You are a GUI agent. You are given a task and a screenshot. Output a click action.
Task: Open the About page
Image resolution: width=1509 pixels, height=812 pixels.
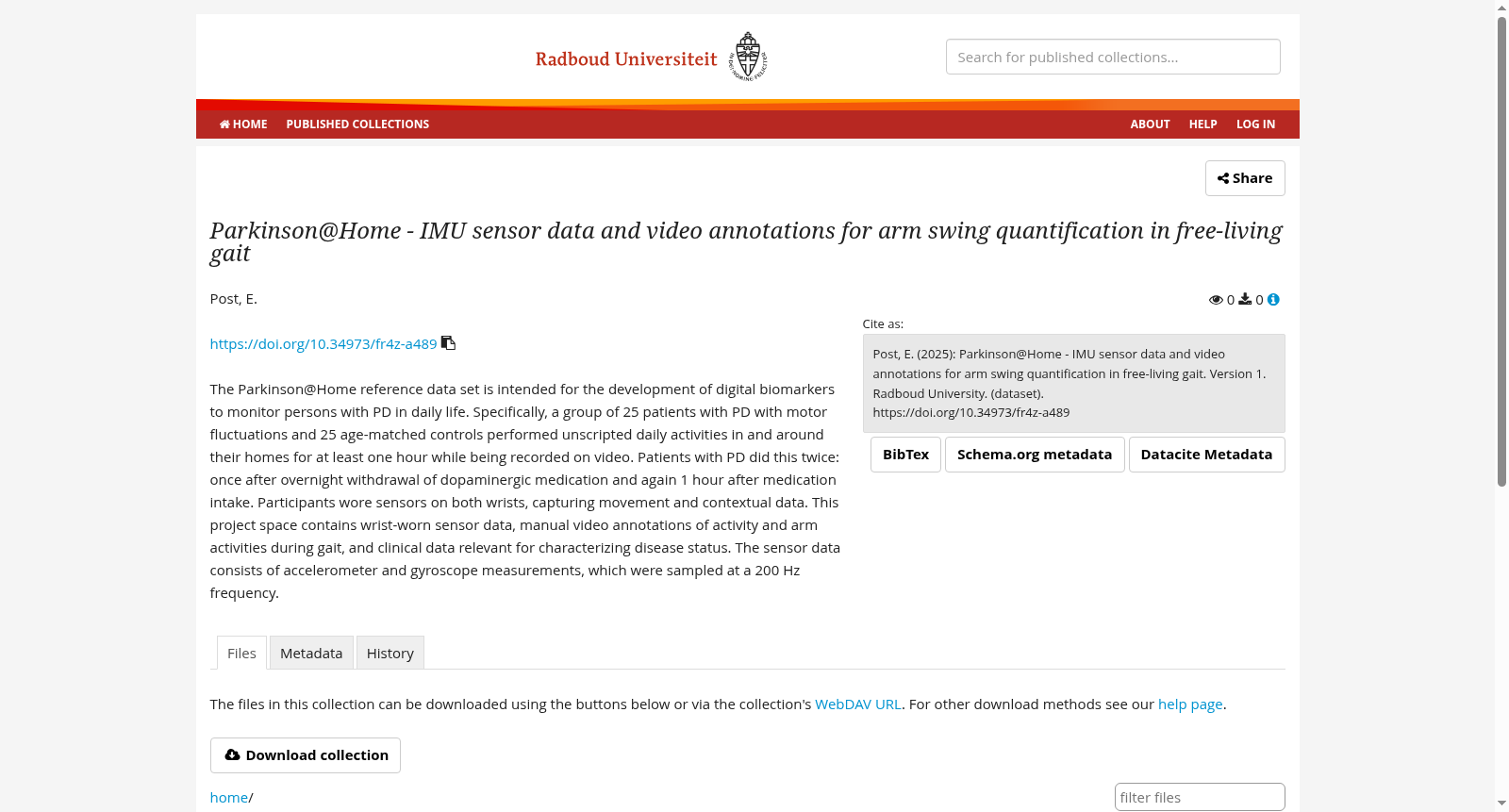tap(1150, 124)
